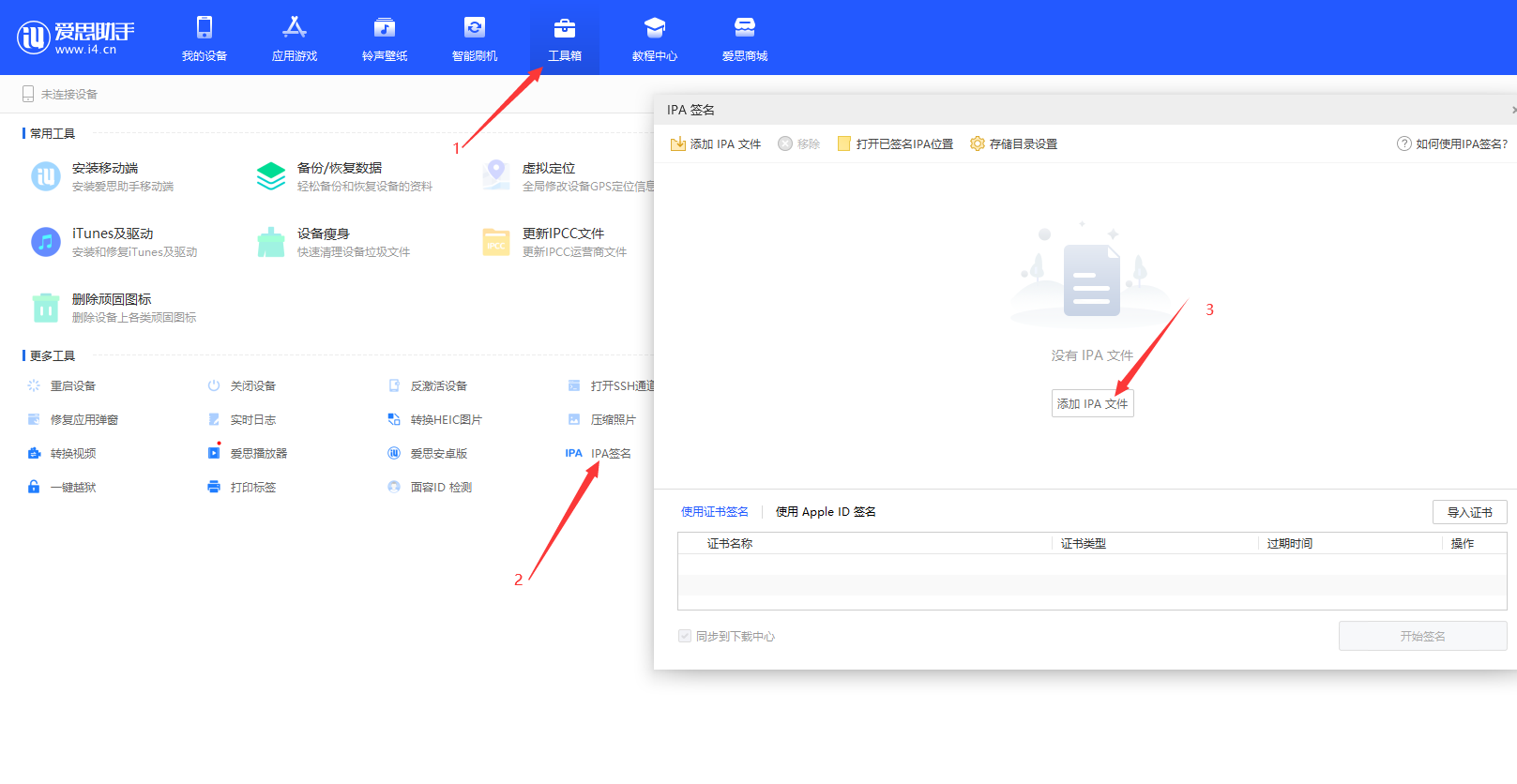Open the 应用游戏 tab

[x=295, y=38]
